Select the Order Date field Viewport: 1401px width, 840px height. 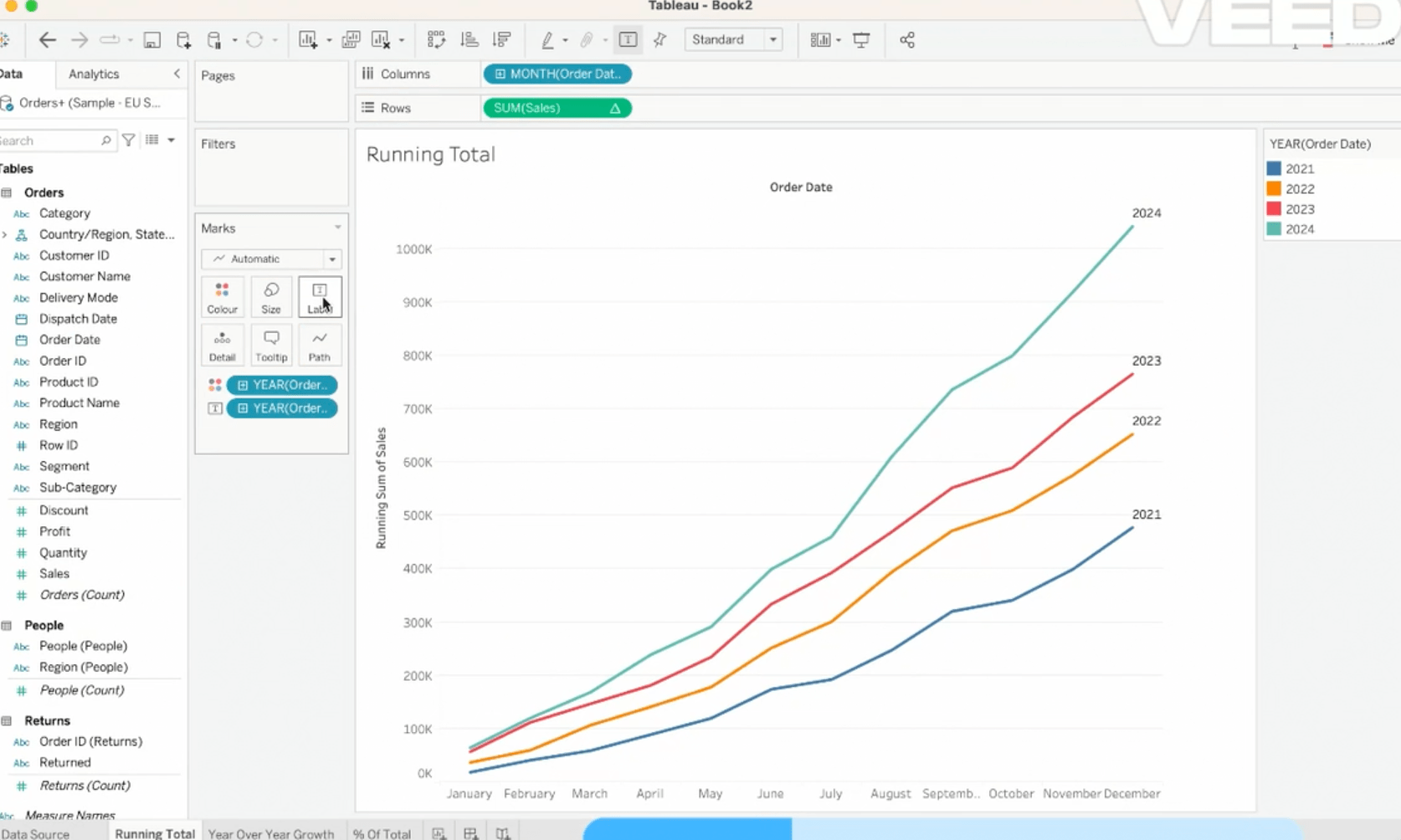(69, 340)
